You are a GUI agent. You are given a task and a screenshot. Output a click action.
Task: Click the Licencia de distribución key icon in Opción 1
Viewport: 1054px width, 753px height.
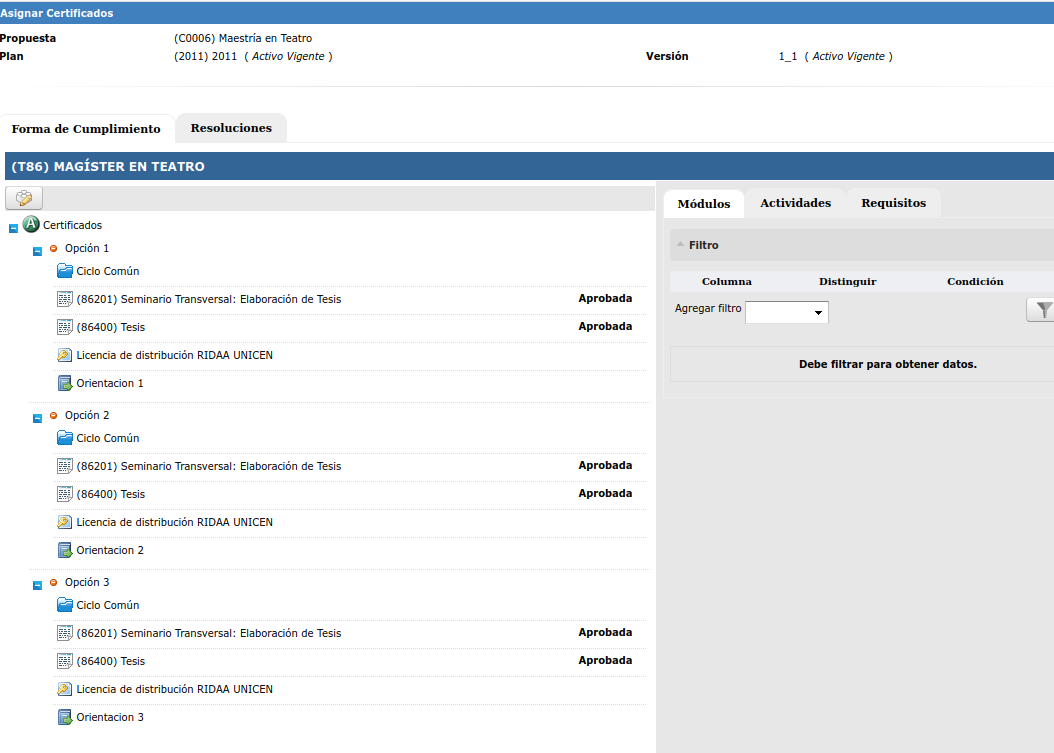[x=65, y=355]
